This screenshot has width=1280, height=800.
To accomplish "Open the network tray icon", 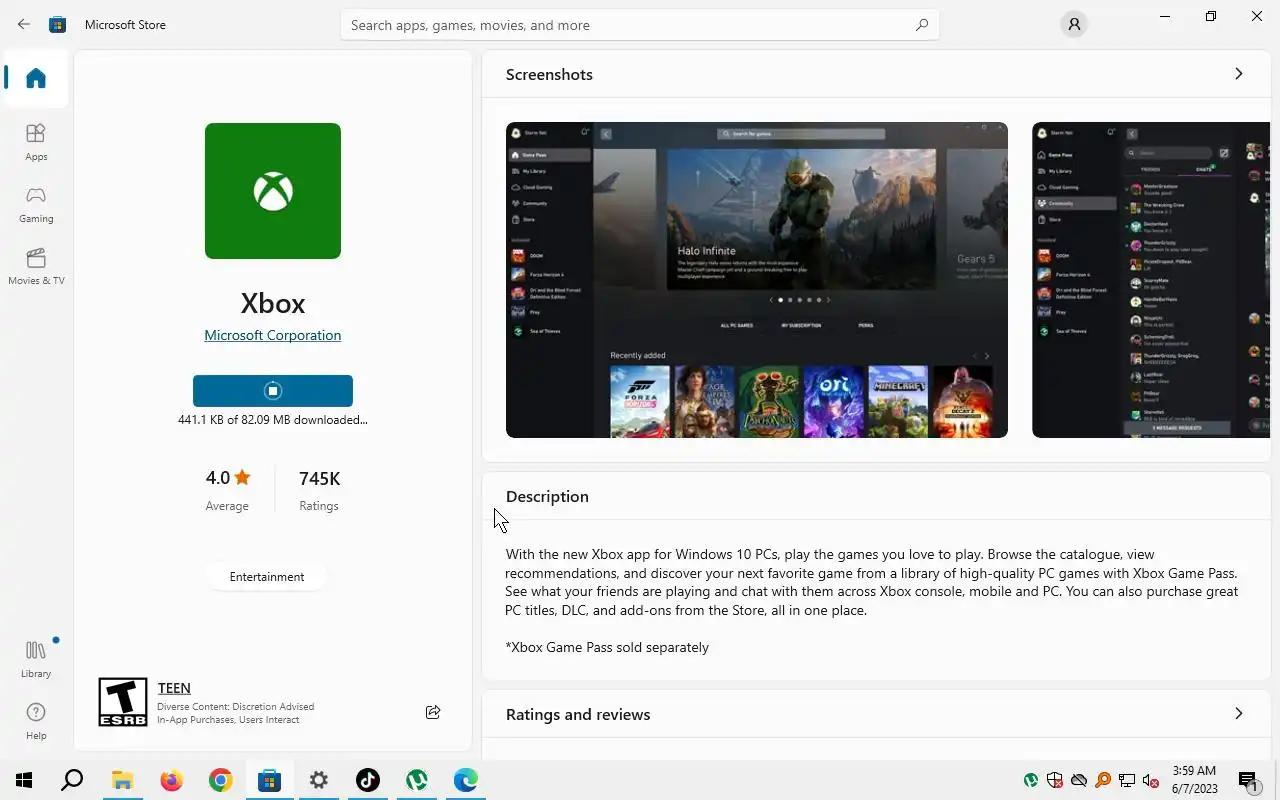I will click(x=1126, y=780).
